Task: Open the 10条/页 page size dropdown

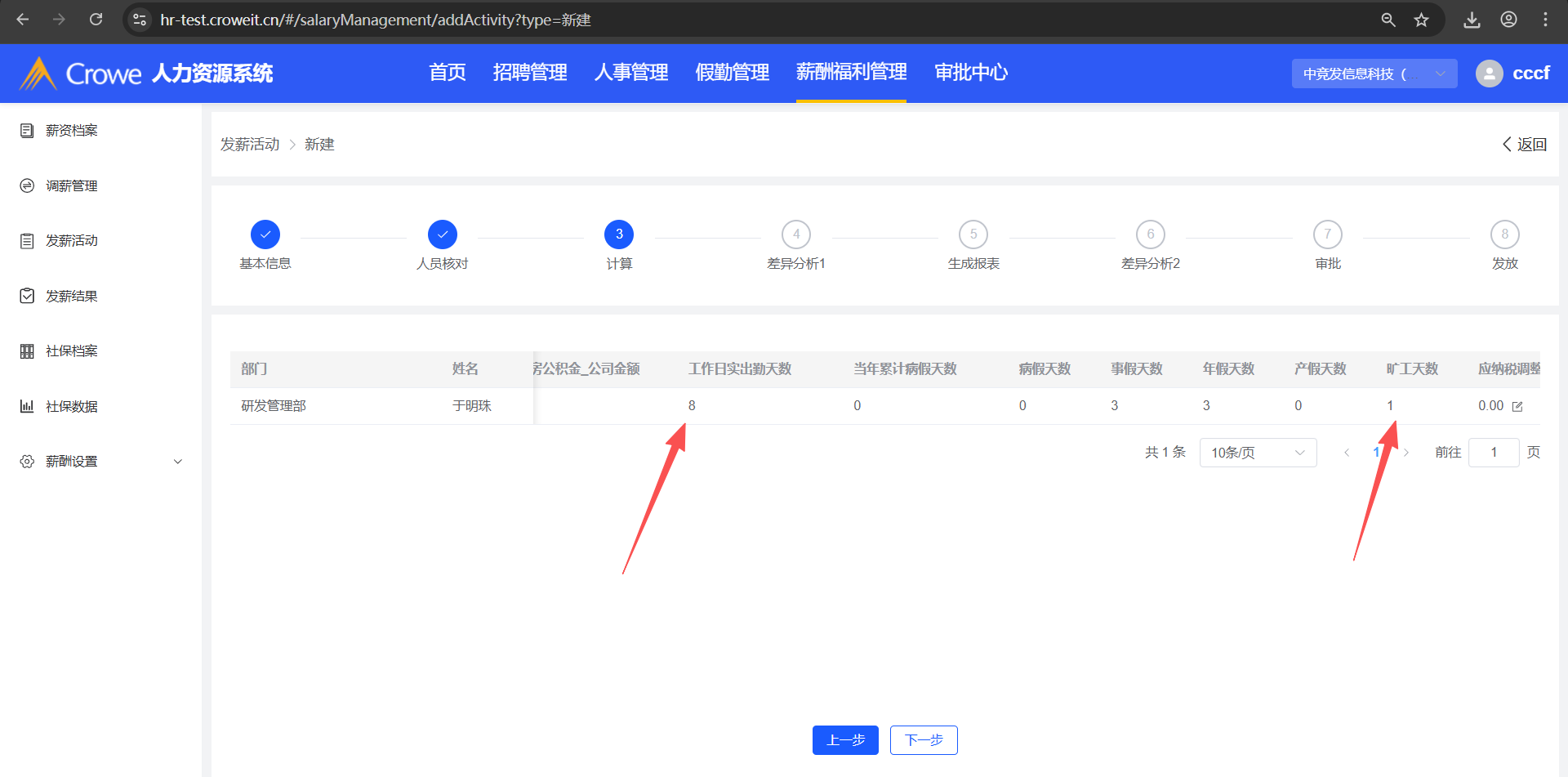Action: coord(1258,453)
